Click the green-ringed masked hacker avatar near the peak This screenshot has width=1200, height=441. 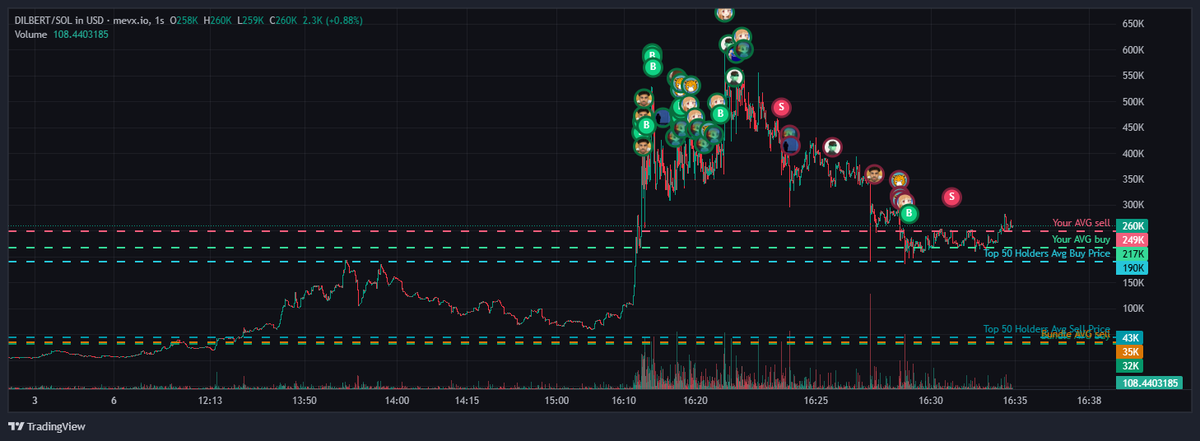pyautogui.click(x=735, y=77)
